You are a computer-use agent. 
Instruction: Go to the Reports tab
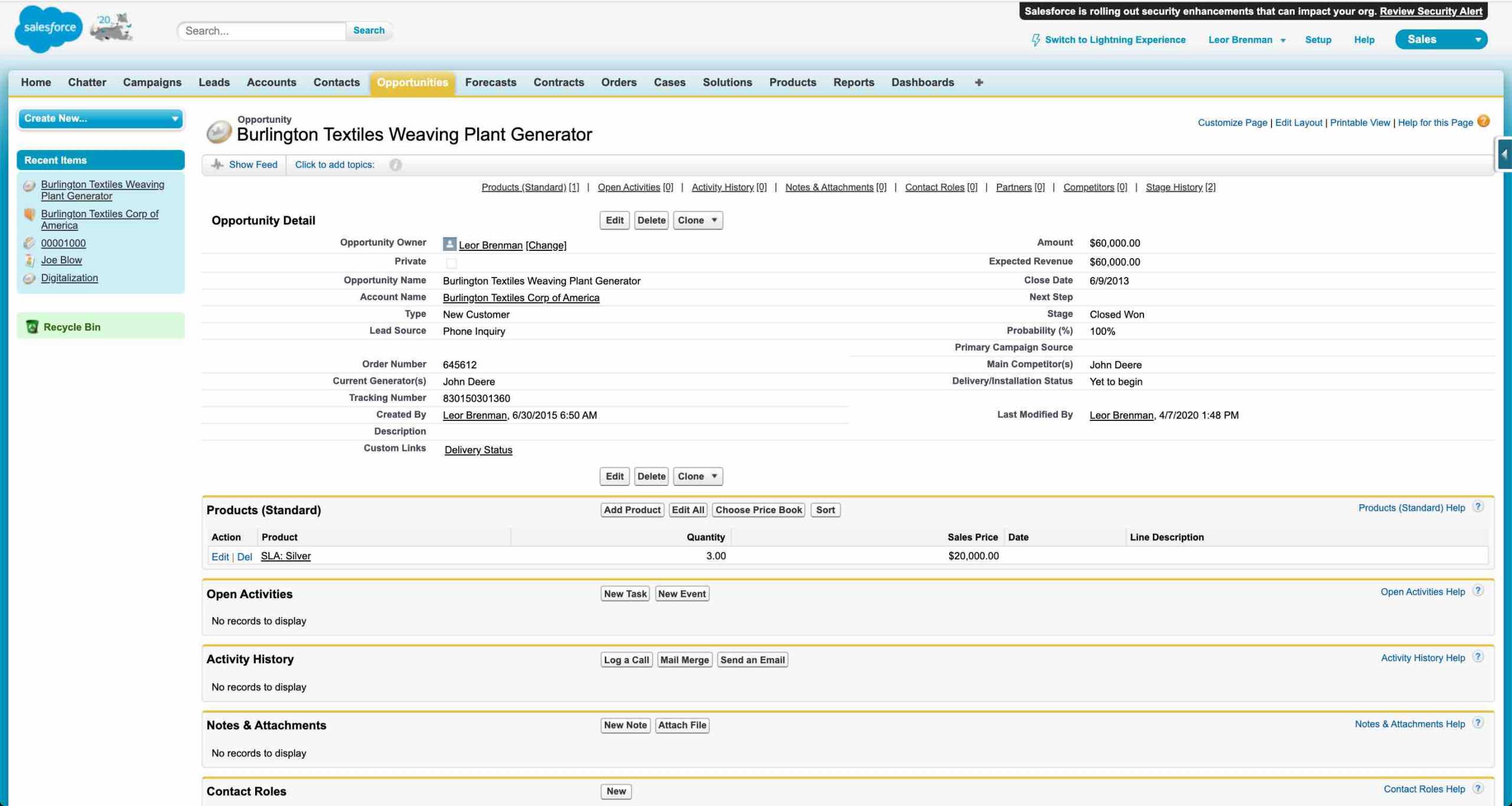click(853, 83)
